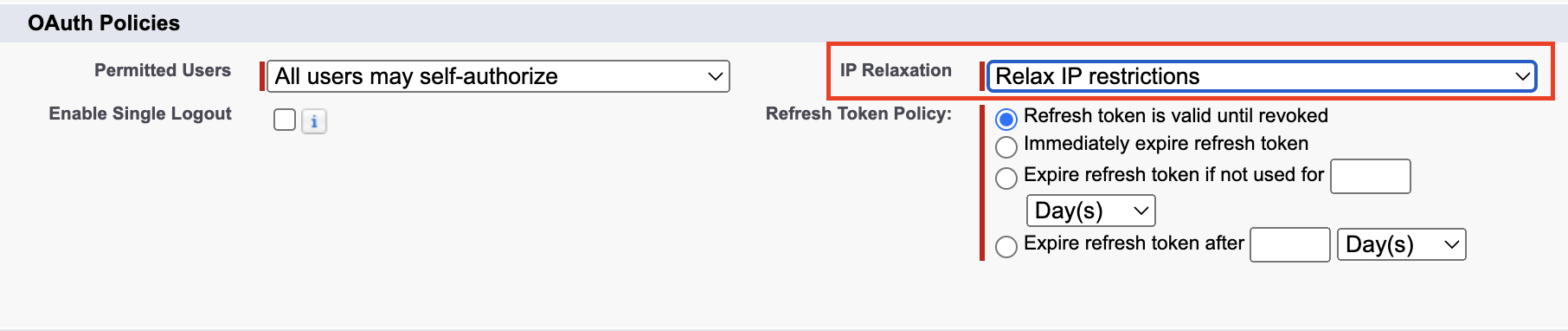Enable the Single Logout checkbox

285,120
